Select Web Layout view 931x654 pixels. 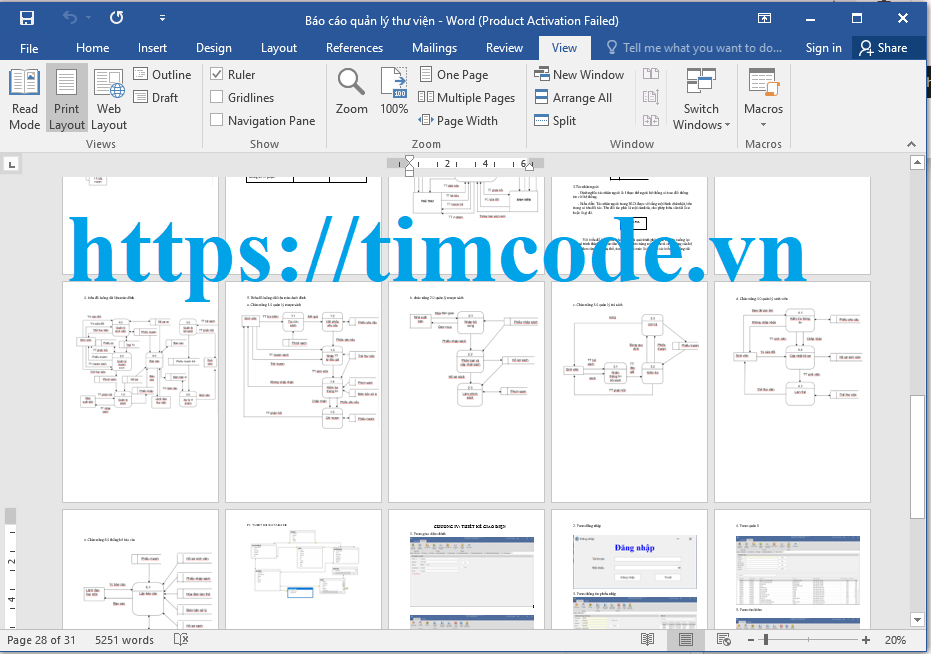coord(108,98)
